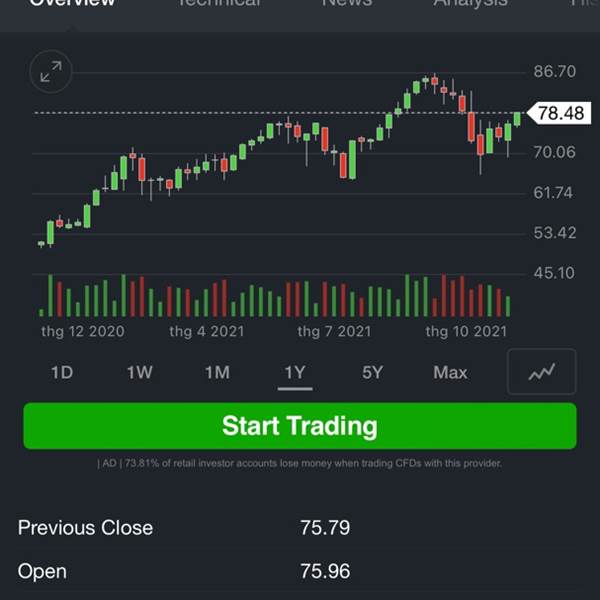
Task: Open the Overview tab
Action: click(72, 4)
